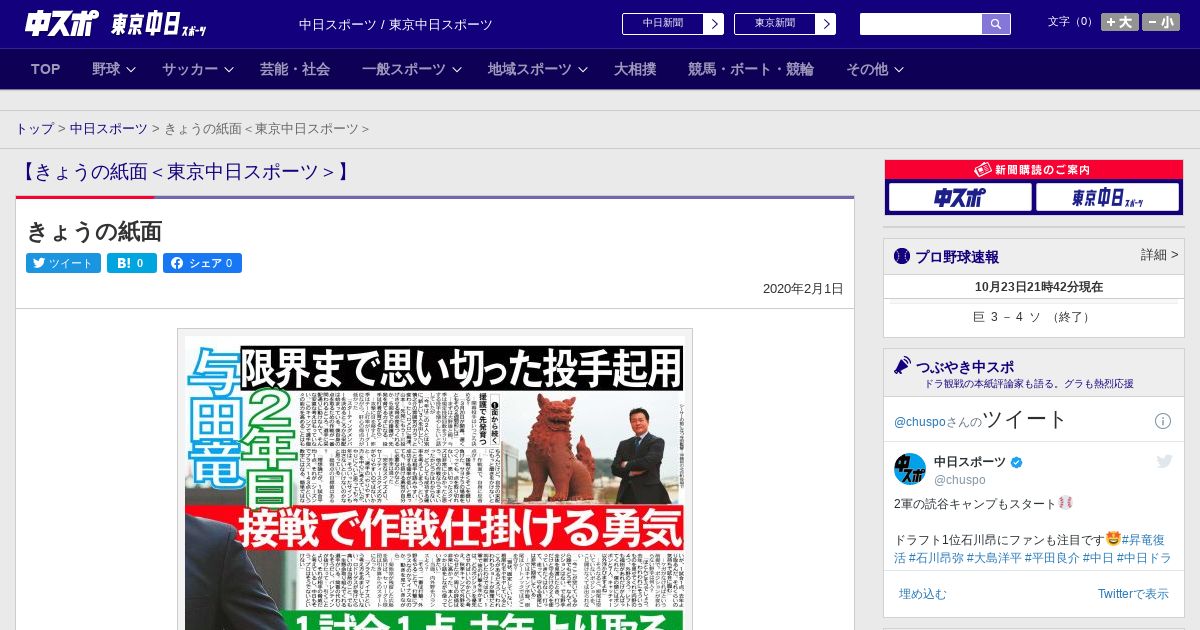Click arrow beside 東京新聞 button

(x=826, y=24)
